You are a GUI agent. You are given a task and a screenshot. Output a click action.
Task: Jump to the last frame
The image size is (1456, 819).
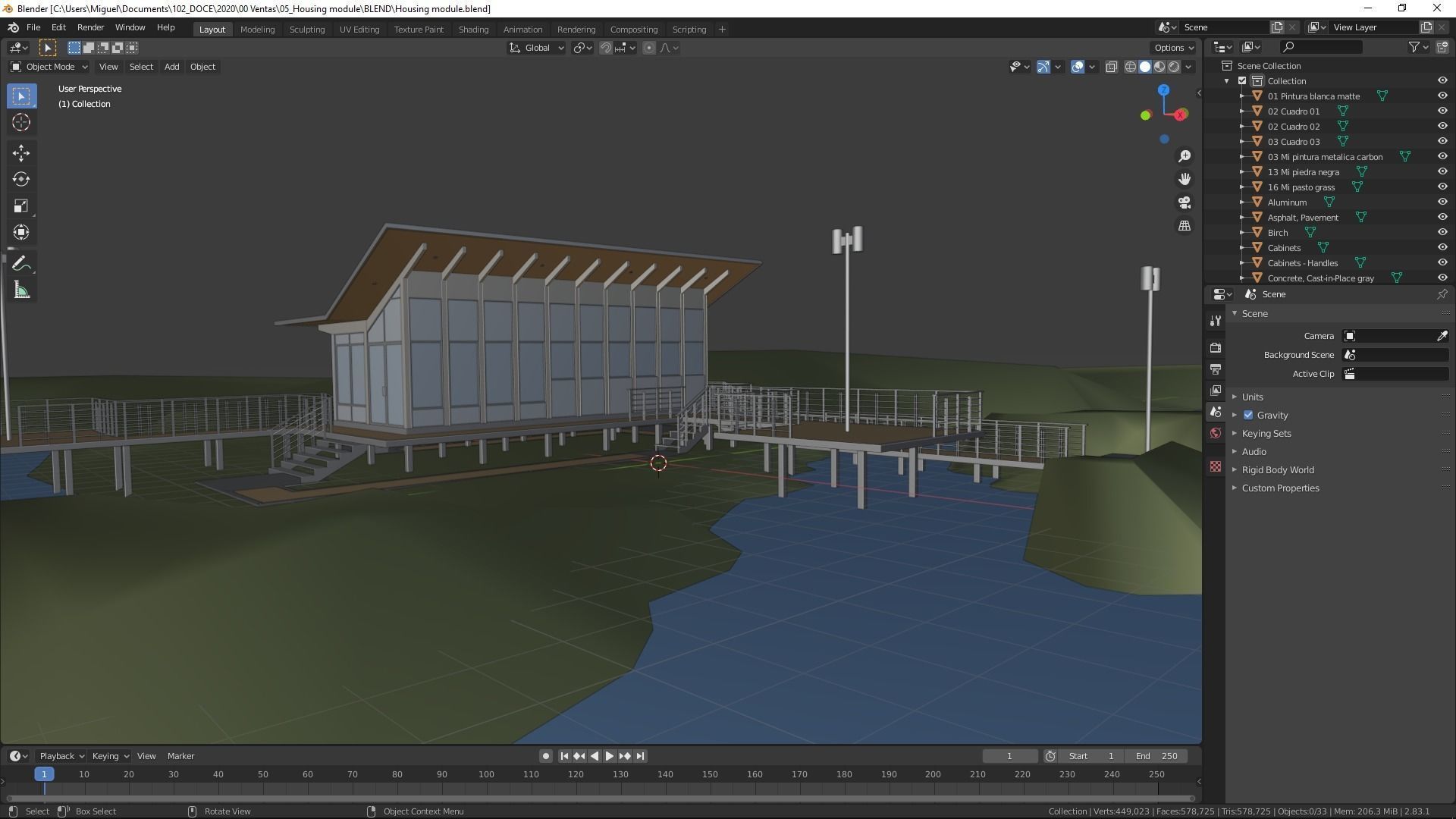click(x=641, y=756)
